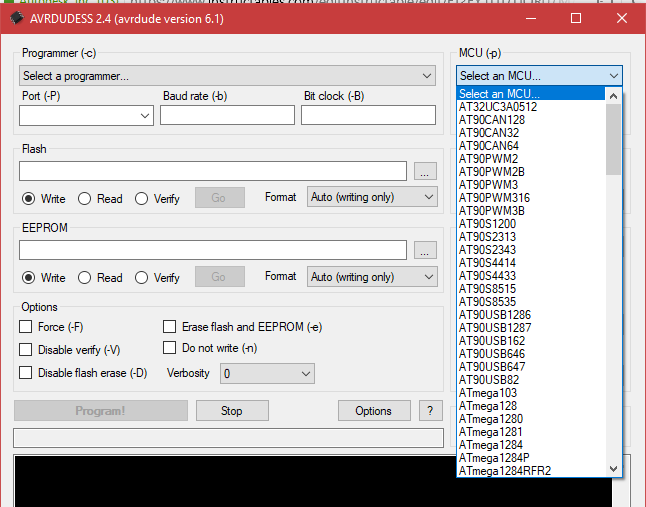This screenshot has height=507, width=646.
Task: Click the EEPROM Go button
Action: coord(220,277)
